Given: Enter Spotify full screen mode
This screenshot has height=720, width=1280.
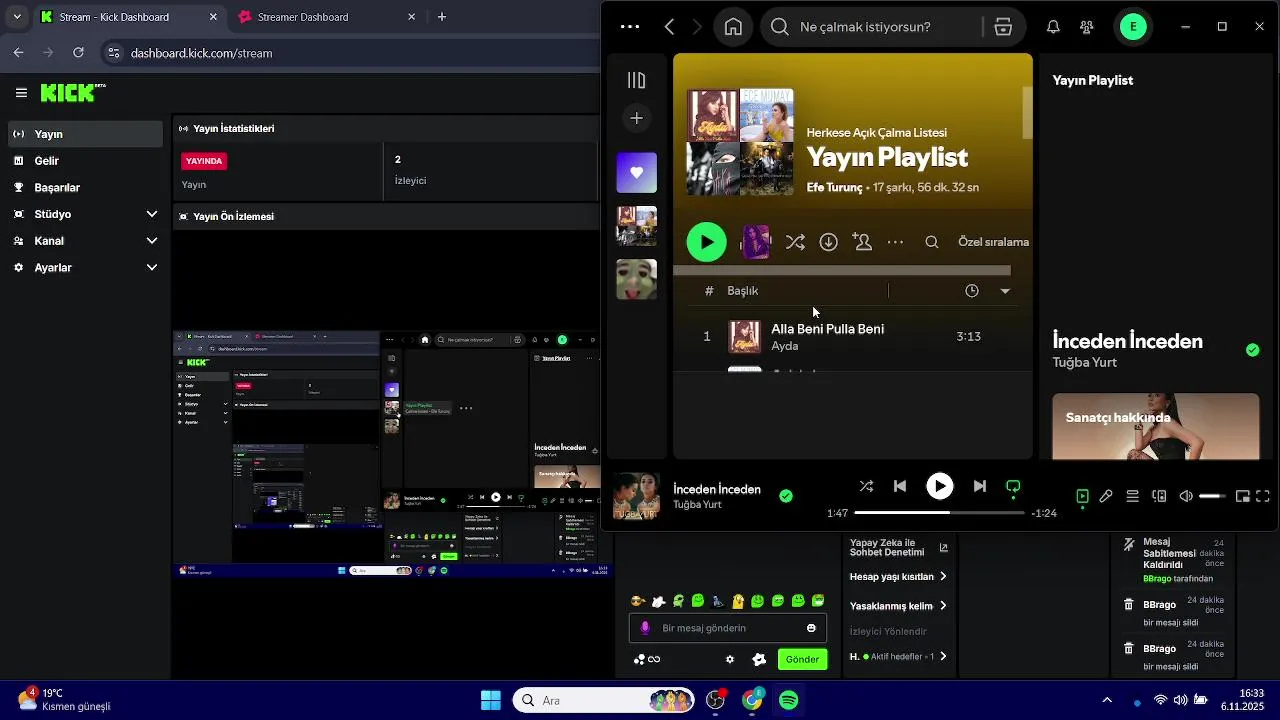Looking at the screenshot, I should click(1262, 496).
